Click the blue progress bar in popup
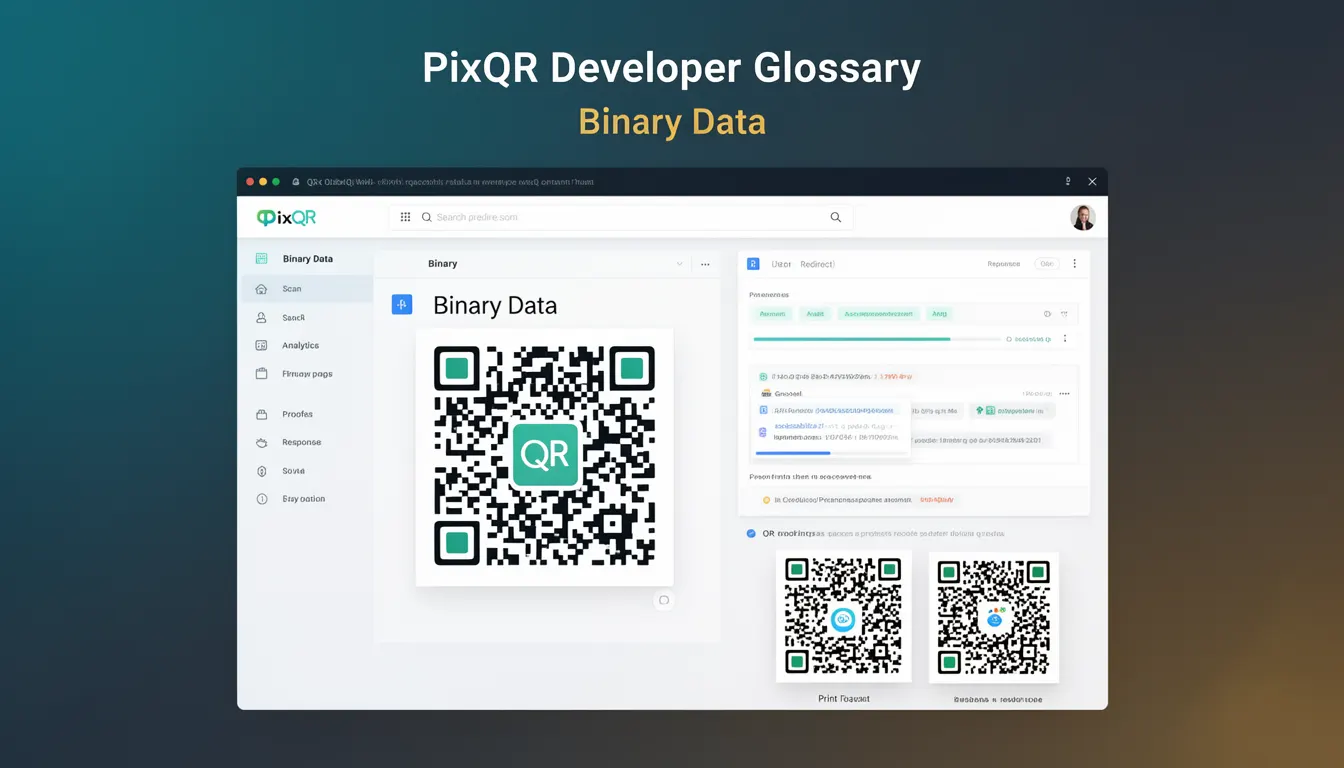 coord(832,453)
